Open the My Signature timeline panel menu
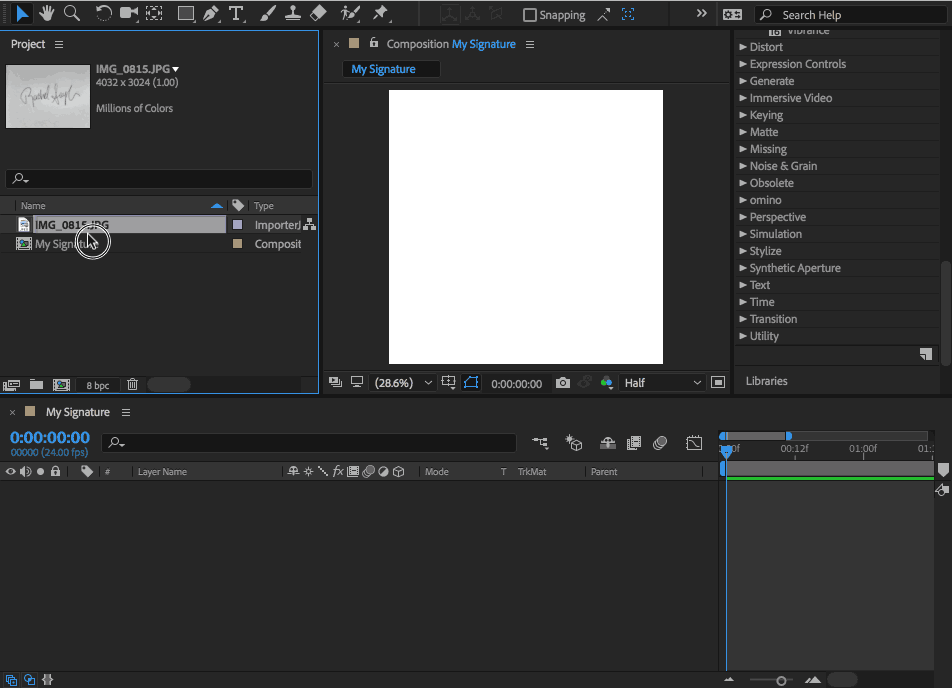Screen dimensions: 952x688 point(126,412)
